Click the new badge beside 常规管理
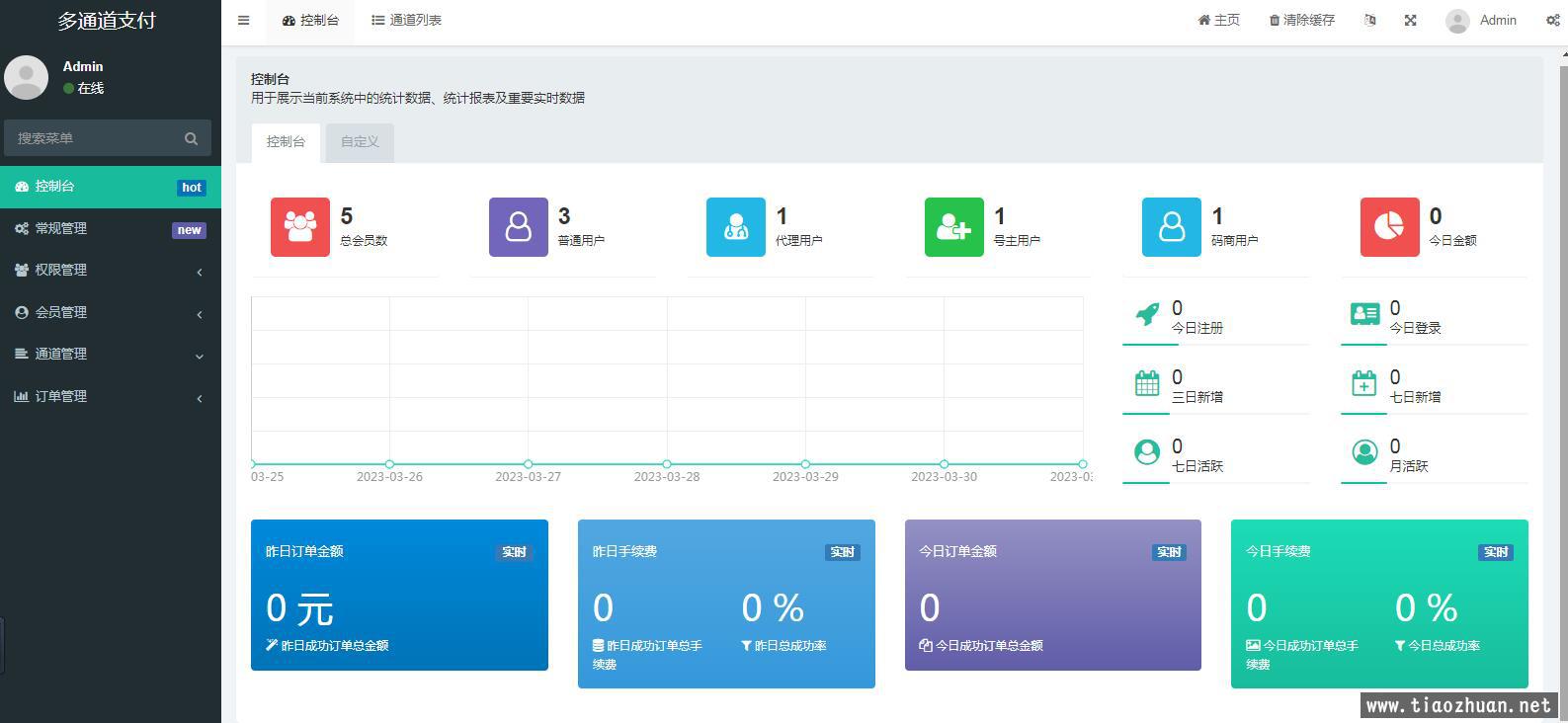Image resolution: width=1568 pixels, height=723 pixels. click(189, 229)
